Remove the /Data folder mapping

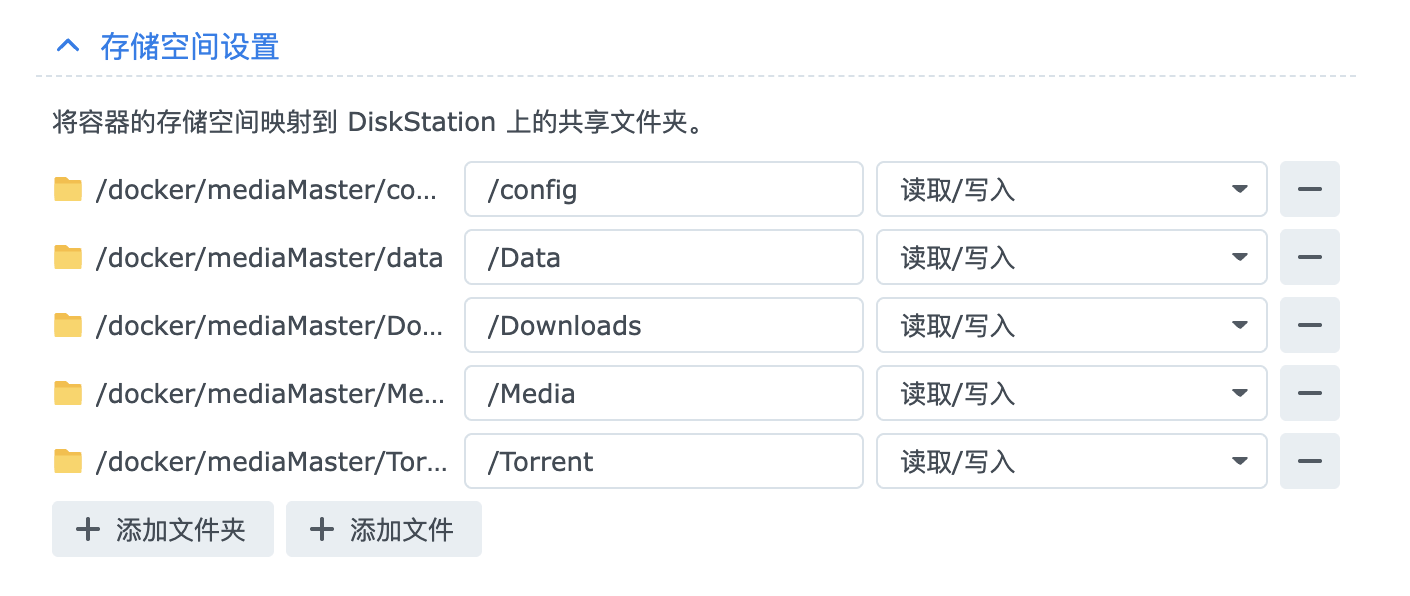pyautogui.click(x=1309, y=257)
